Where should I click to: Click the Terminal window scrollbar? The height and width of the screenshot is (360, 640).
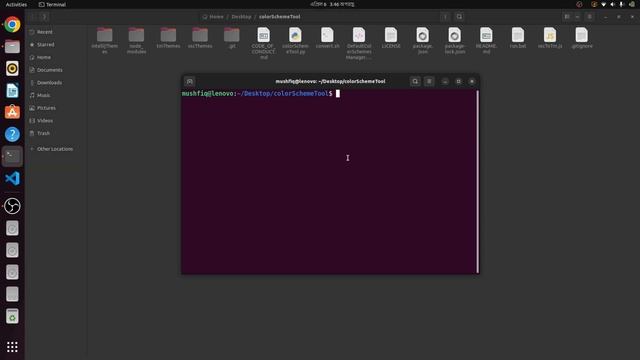tap(477, 182)
